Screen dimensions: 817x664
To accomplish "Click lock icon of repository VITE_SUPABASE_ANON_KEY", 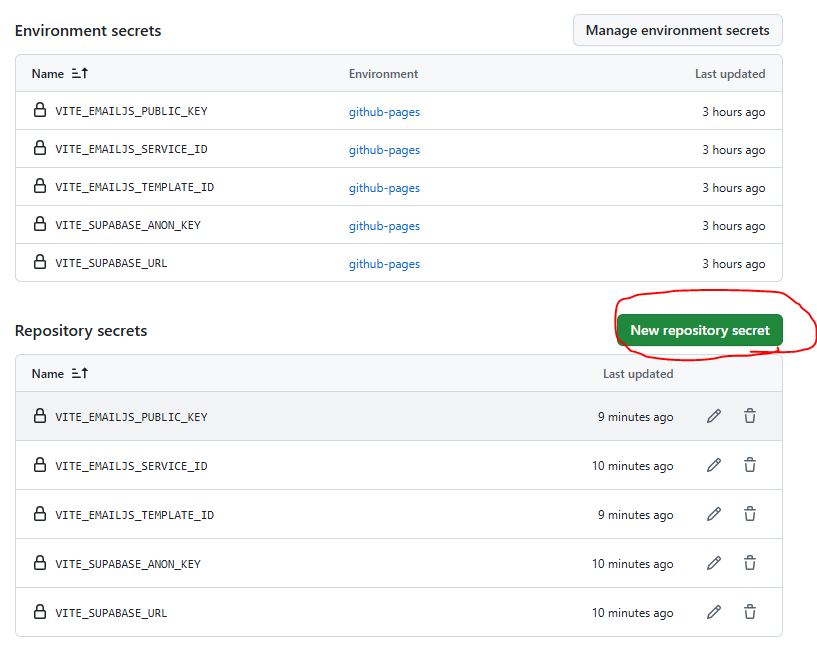I will pyautogui.click(x=40, y=563).
